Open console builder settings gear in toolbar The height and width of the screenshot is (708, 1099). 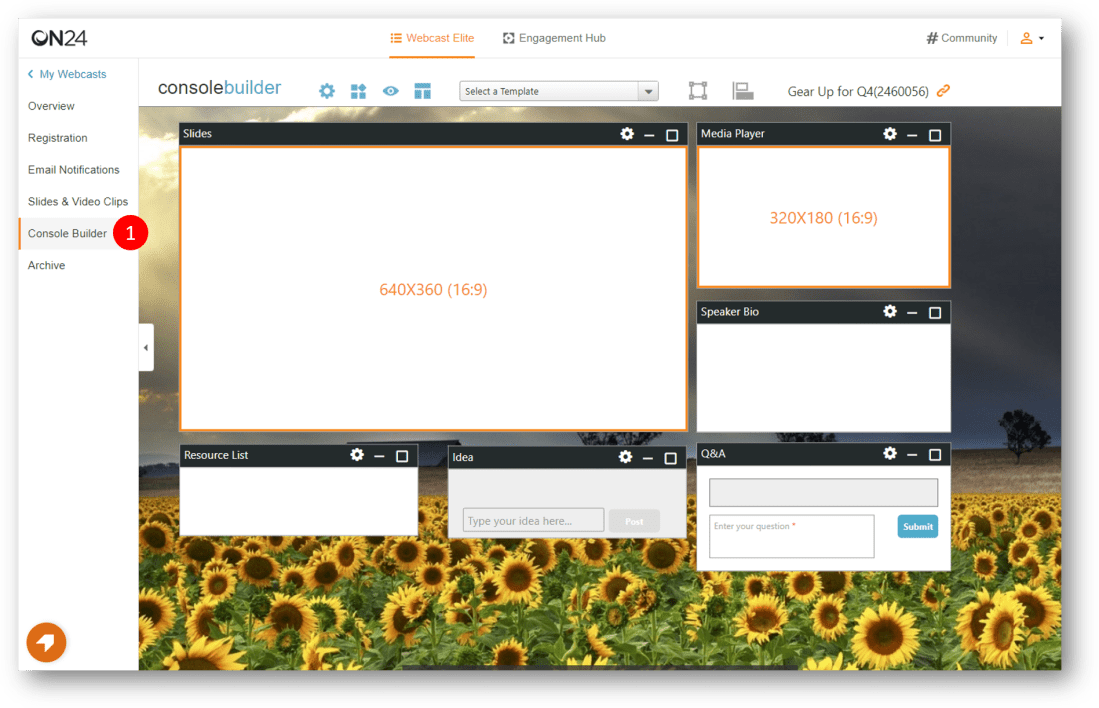[x=327, y=91]
